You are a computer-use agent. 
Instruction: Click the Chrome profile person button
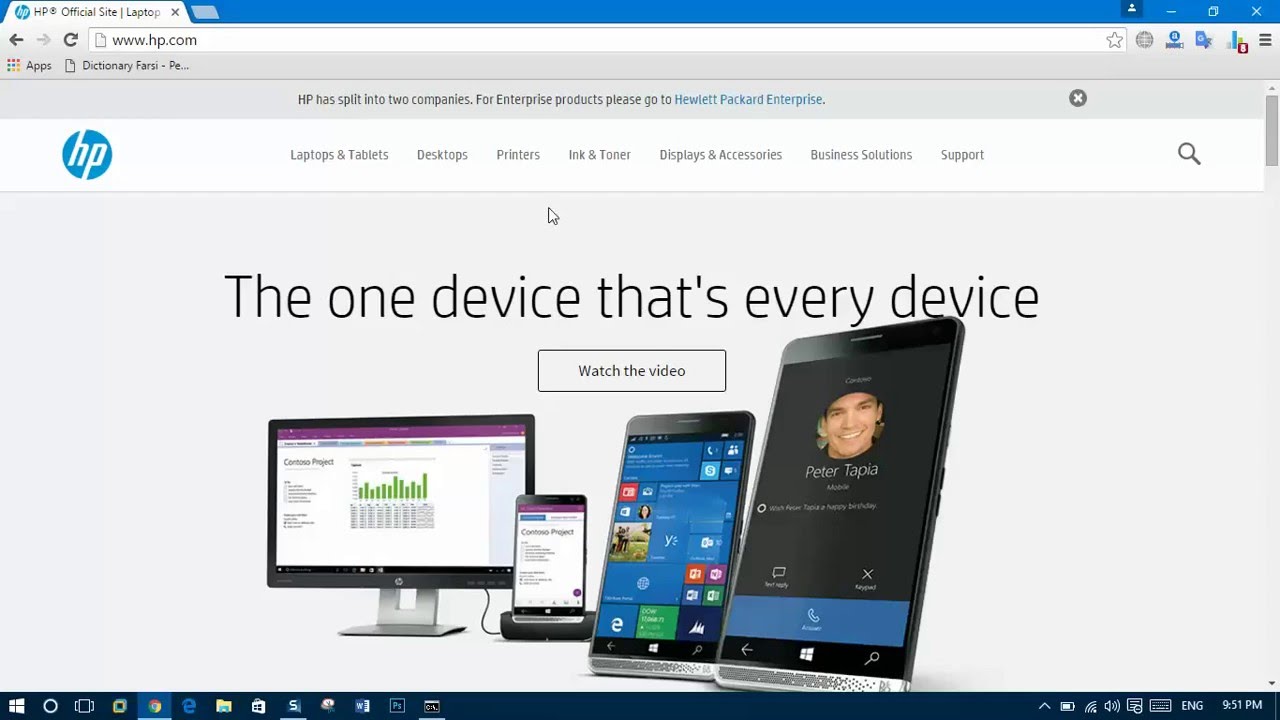(1132, 9)
